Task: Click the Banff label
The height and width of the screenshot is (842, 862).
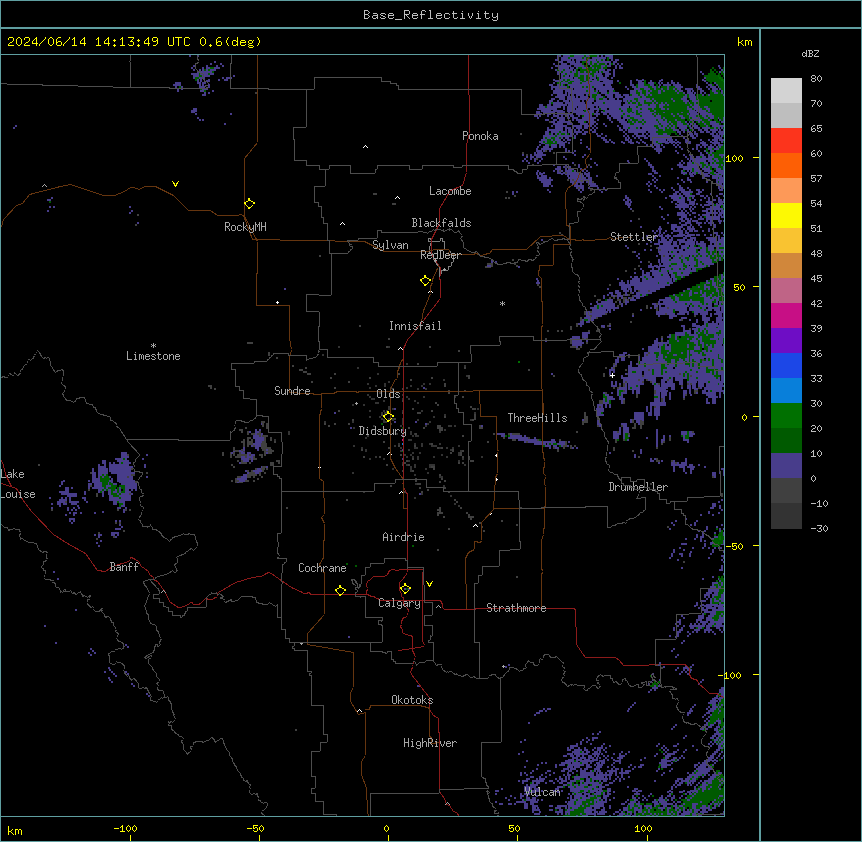Action: click(124, 567)
